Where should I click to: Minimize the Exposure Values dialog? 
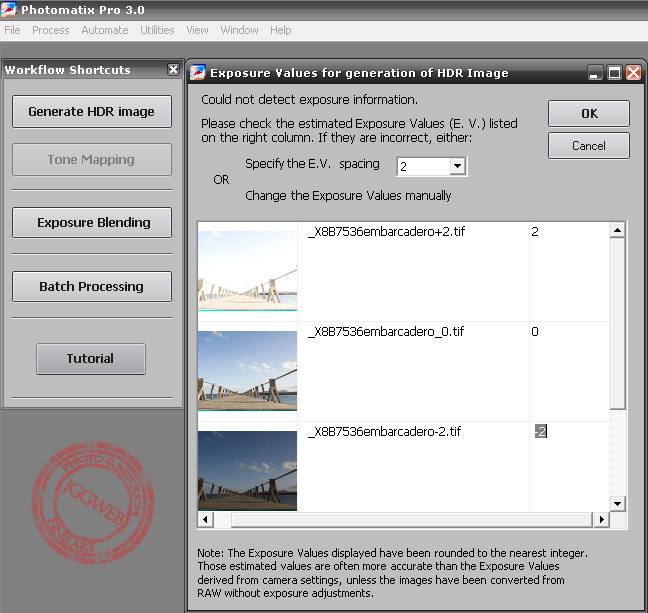coord(595,73)
